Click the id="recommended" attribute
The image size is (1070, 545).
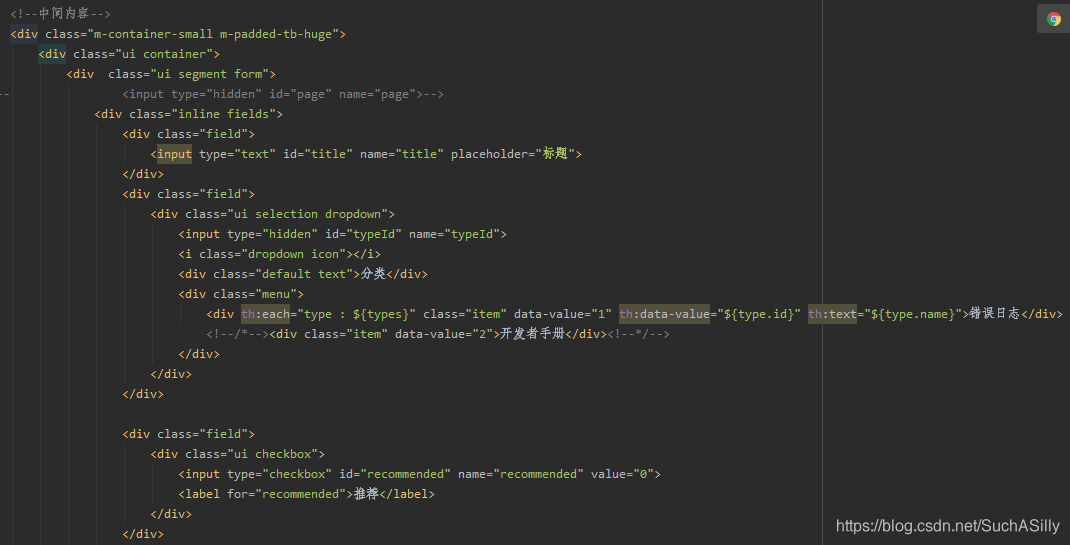coord(395,474)
